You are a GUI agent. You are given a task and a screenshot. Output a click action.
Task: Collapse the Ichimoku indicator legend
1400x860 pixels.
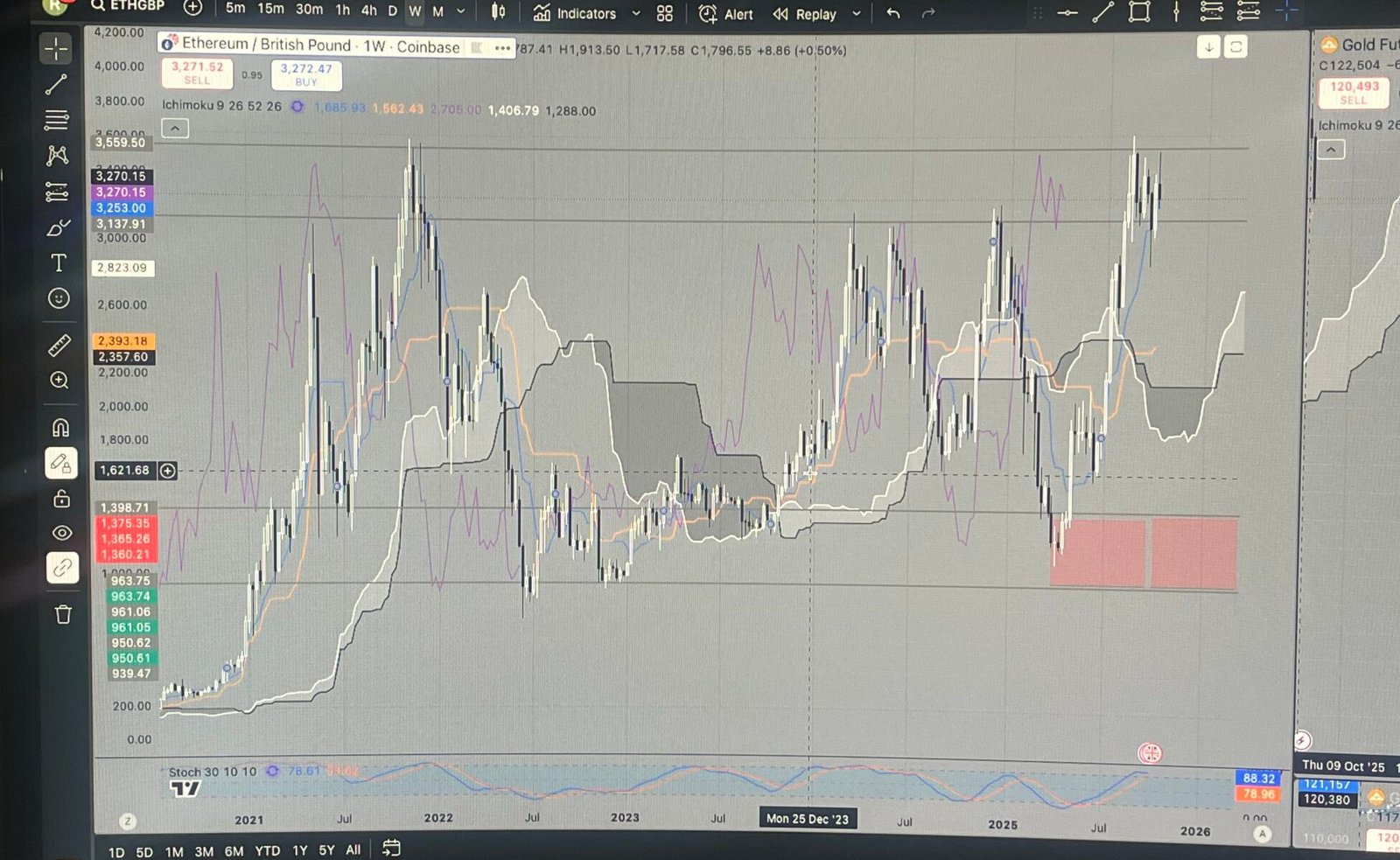(175, 129)
